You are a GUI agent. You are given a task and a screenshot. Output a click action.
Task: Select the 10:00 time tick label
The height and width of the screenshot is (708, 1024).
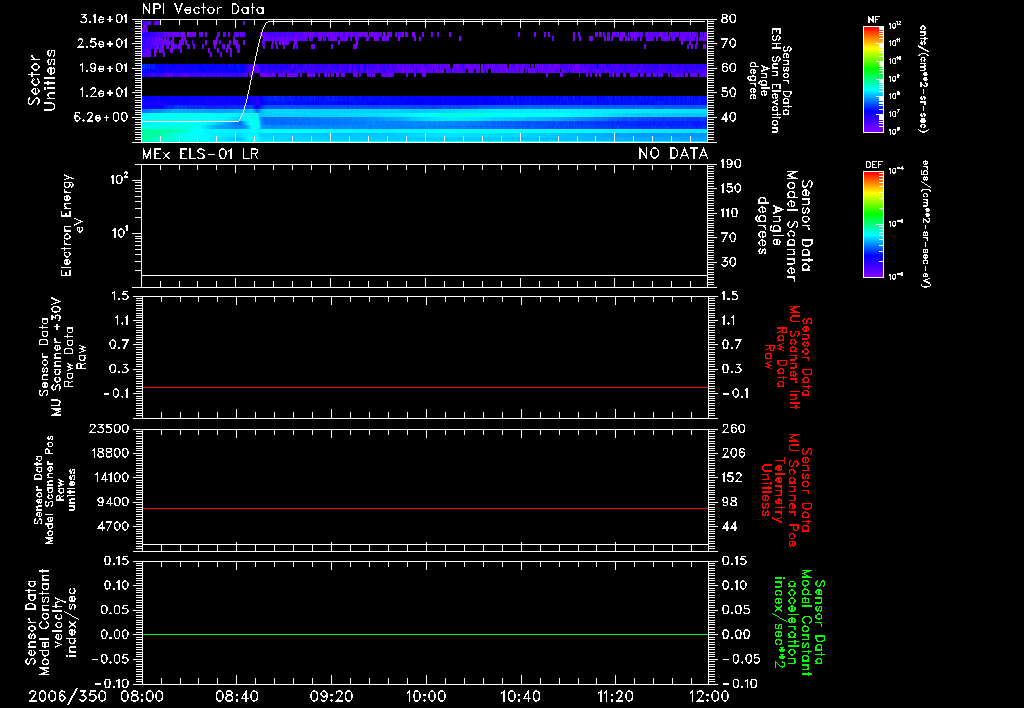pyautogui.click(x=426, y=696)
